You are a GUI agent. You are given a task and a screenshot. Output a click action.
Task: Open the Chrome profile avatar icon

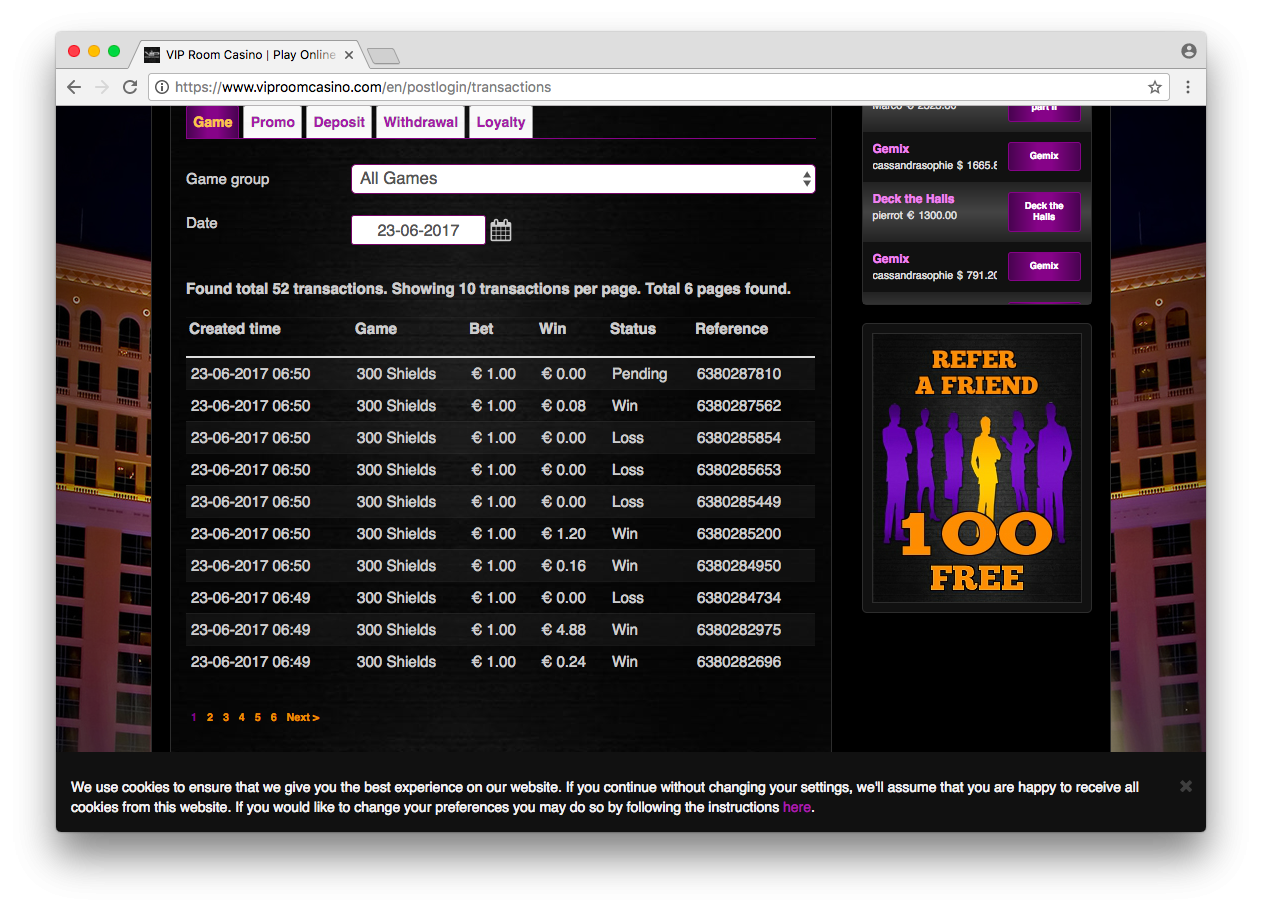click(x=1188, y=51)
